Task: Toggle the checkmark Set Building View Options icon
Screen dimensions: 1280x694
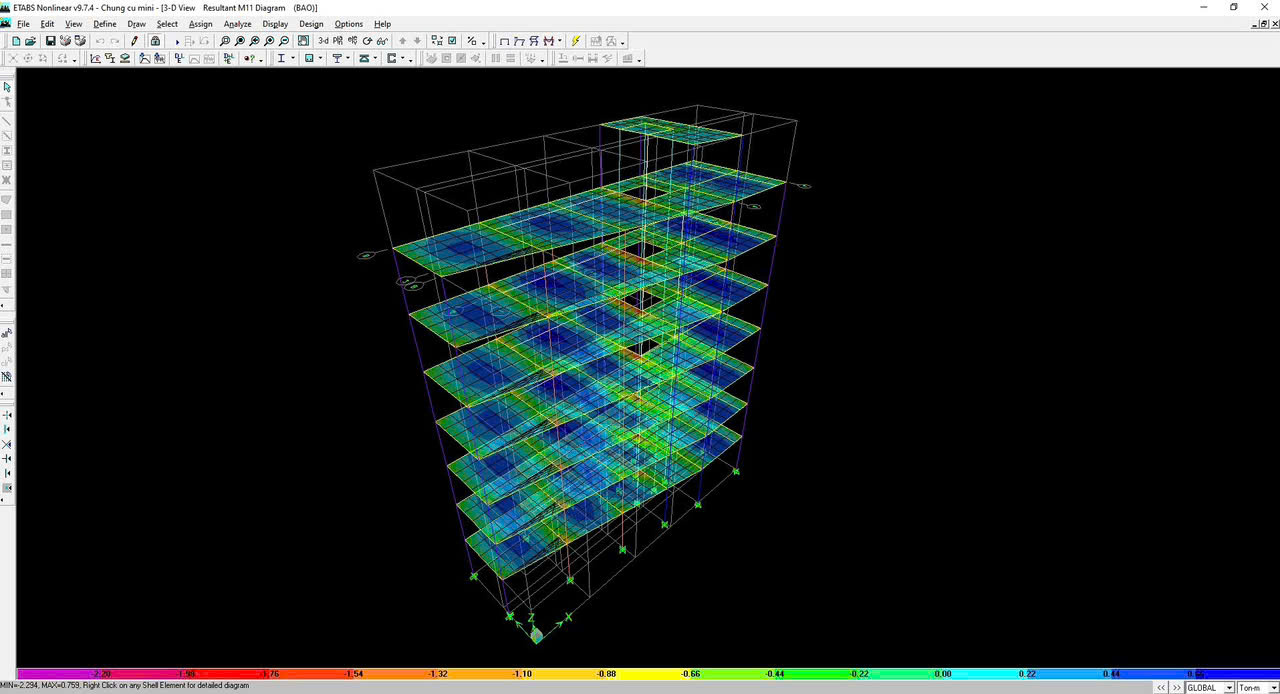Action: pyautogui.click(x=453, y=41)
